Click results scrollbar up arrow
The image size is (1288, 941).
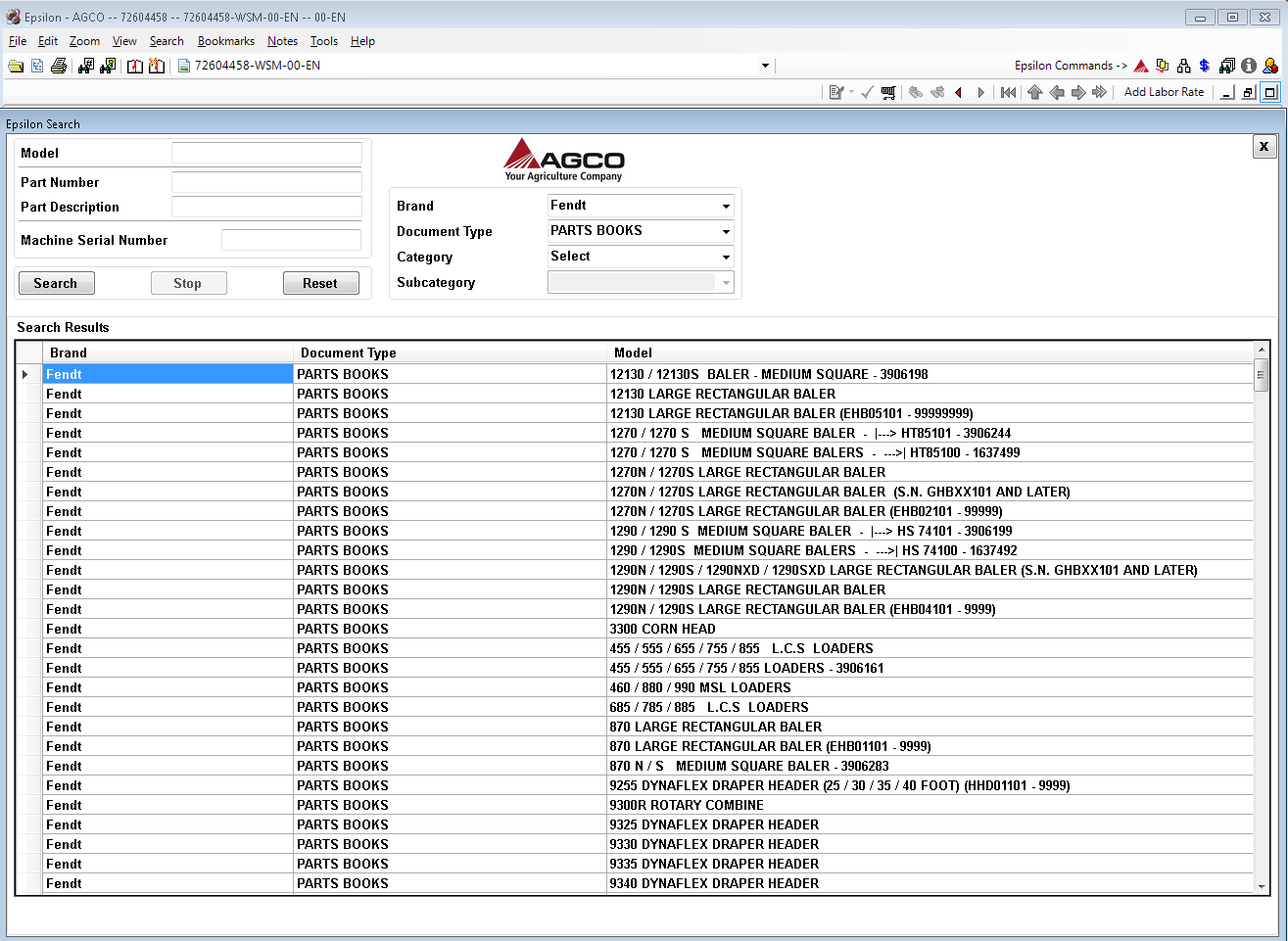[x=1262, y=350]
